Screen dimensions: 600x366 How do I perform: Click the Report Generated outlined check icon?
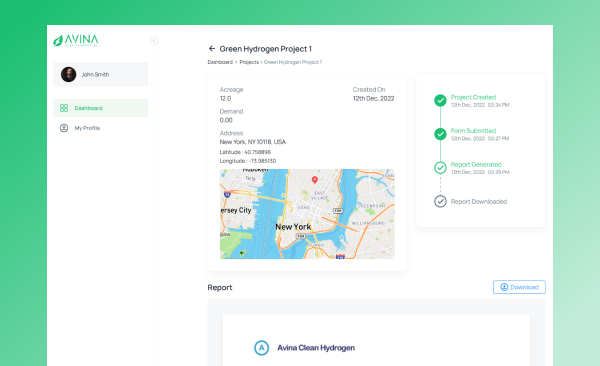[x=440, y=168]
